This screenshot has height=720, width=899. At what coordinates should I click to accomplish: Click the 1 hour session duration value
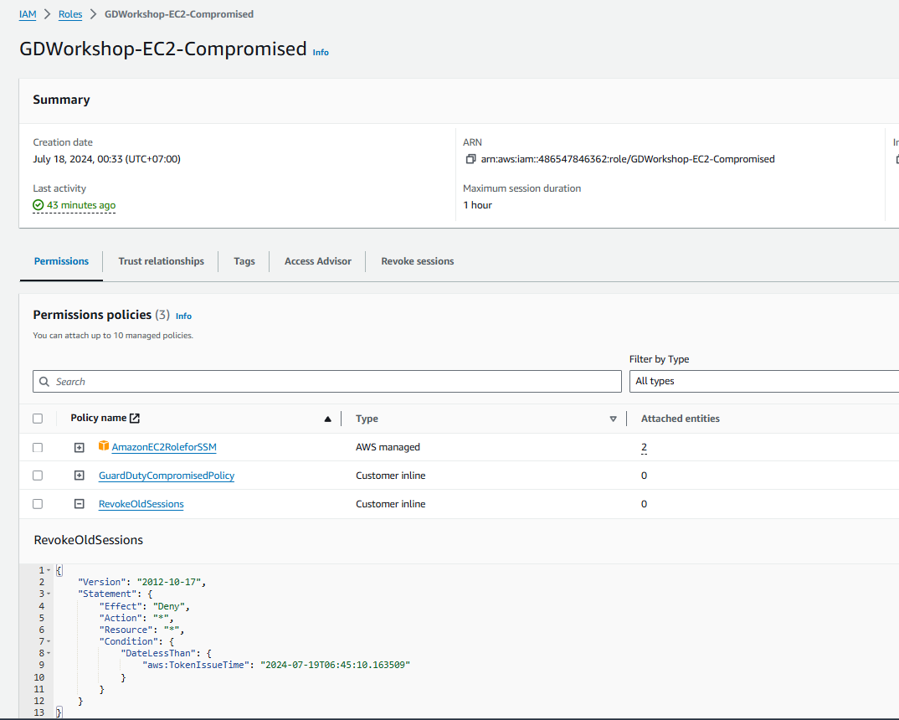[478, 205]
